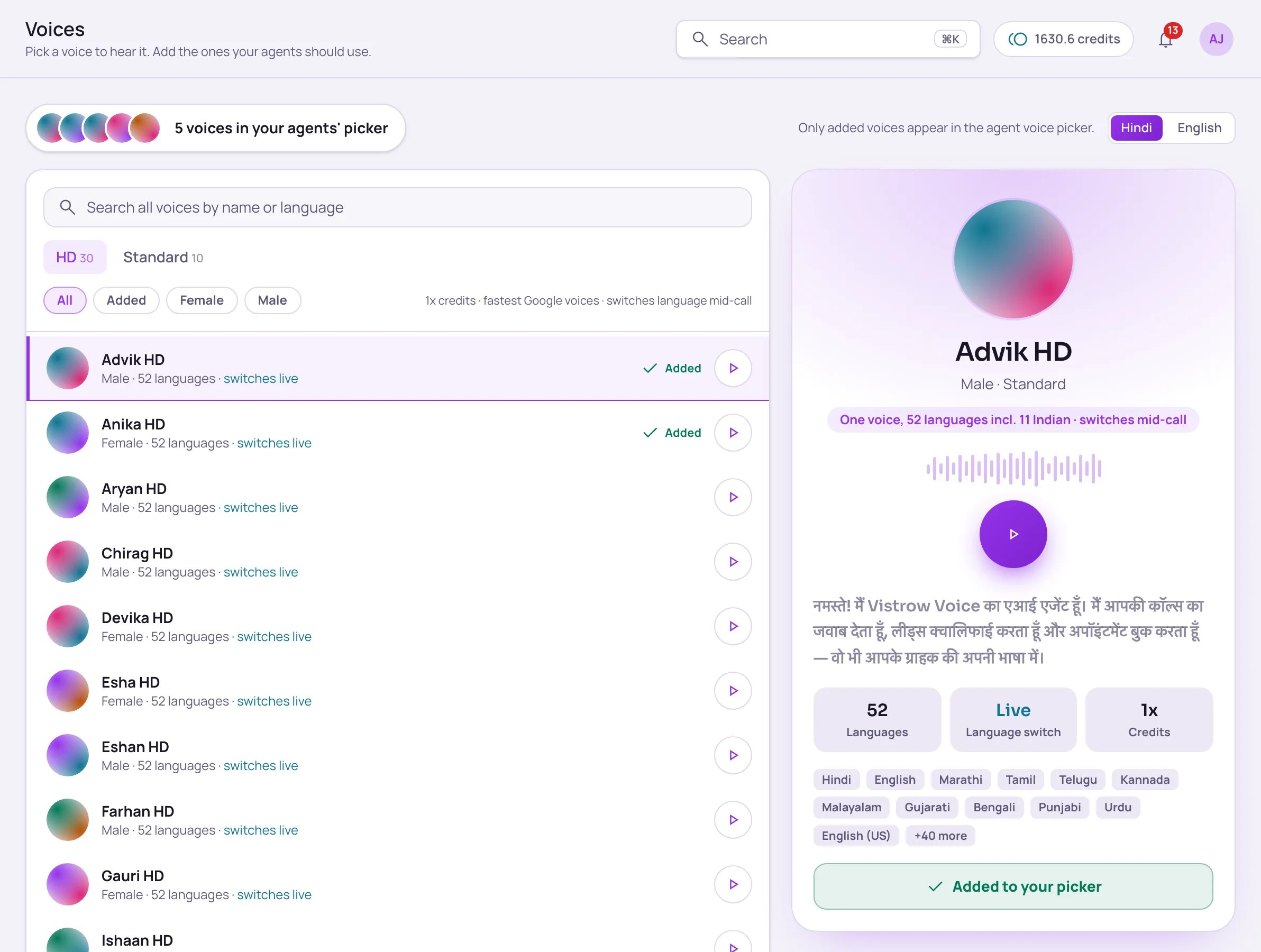
Task: Focus the Search all voices field
Action: (x=397, y=207)
